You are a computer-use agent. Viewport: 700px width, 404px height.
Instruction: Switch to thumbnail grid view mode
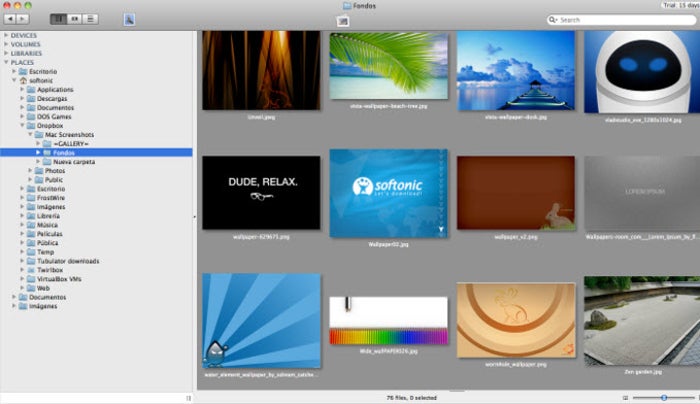click(59, 19)
